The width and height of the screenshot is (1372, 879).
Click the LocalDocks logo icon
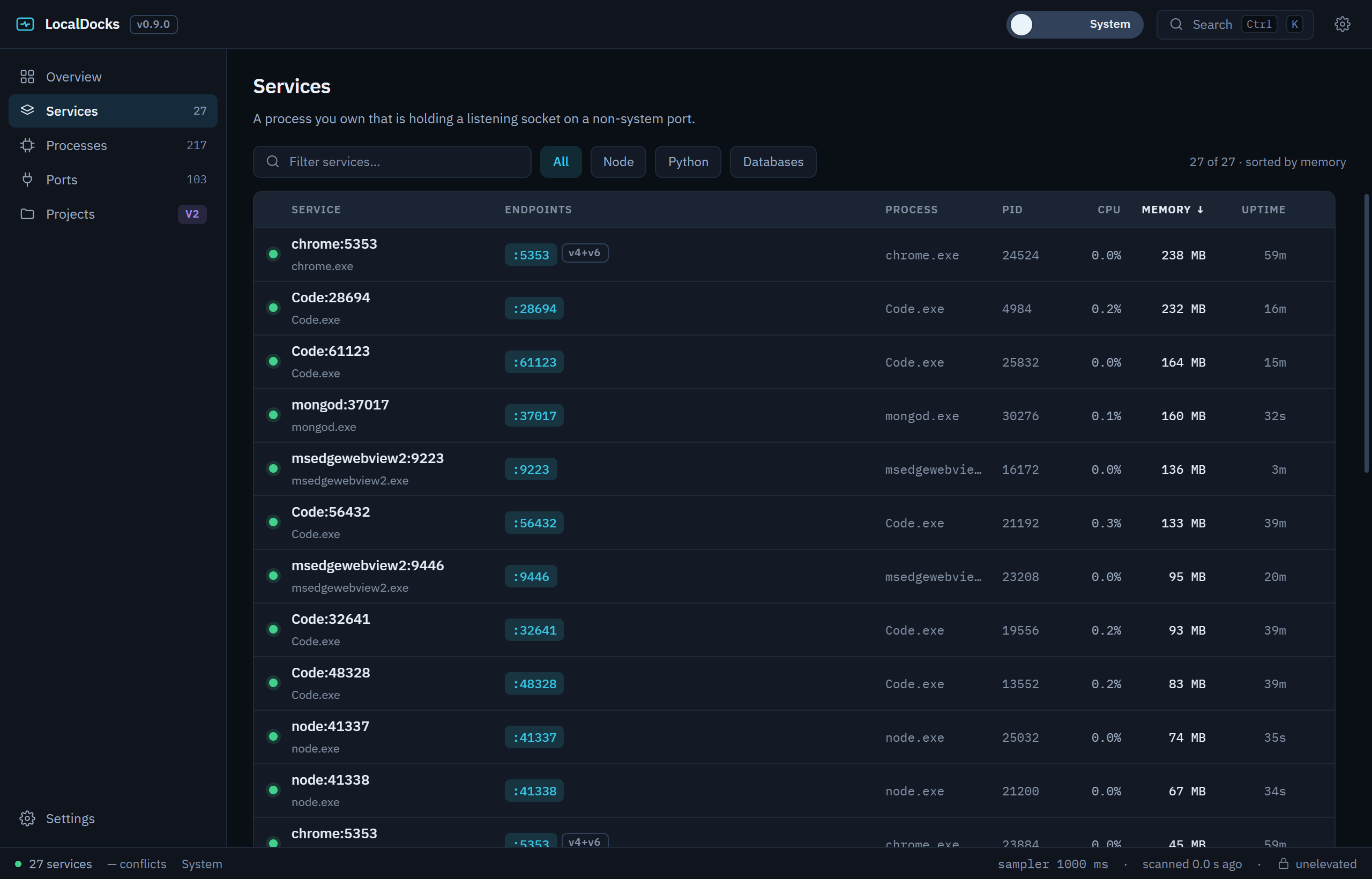click(25, 24)
